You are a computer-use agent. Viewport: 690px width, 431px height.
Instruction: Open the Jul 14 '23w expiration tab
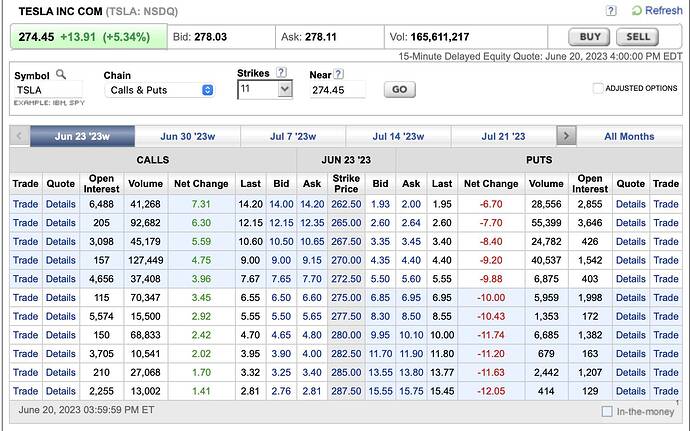pos(398,136)
